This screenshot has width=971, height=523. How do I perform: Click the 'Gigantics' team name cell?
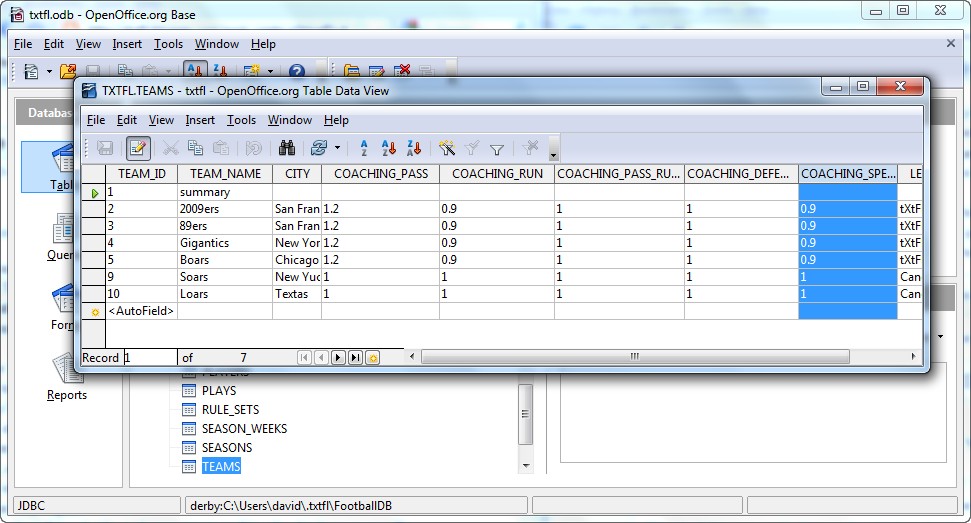pyautogui.click(x=225, y=243)
